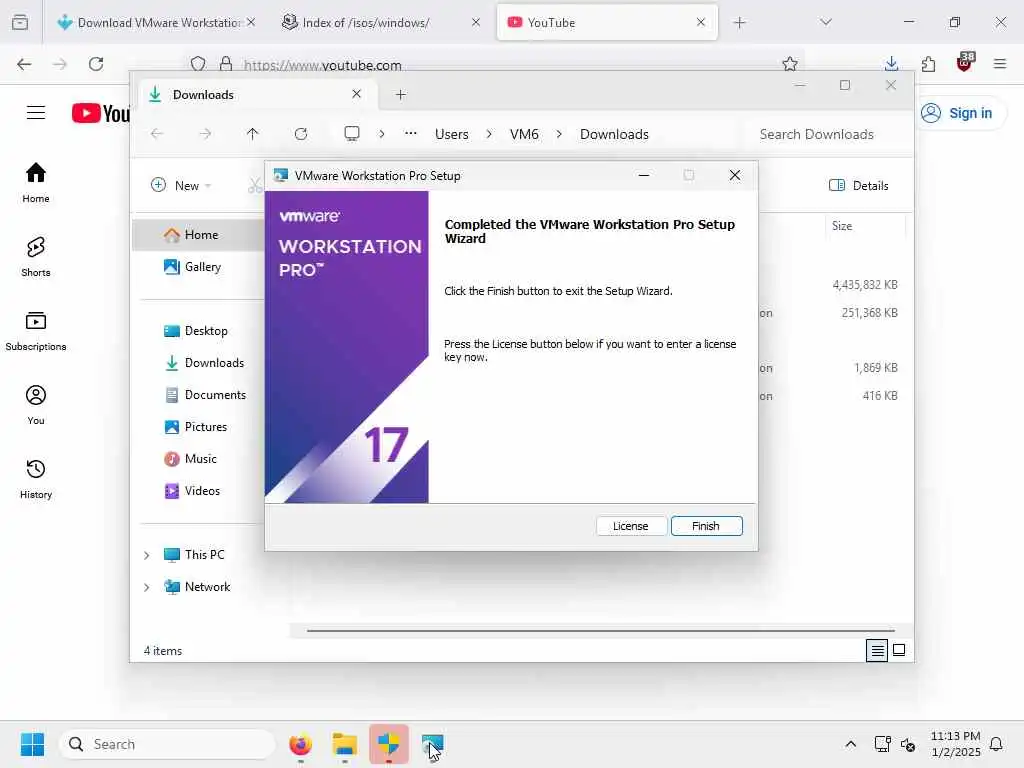This screenshot has width=1024, height=768.
Task: Open Firefox extensions puzzle icon
Action: point(928,64)
